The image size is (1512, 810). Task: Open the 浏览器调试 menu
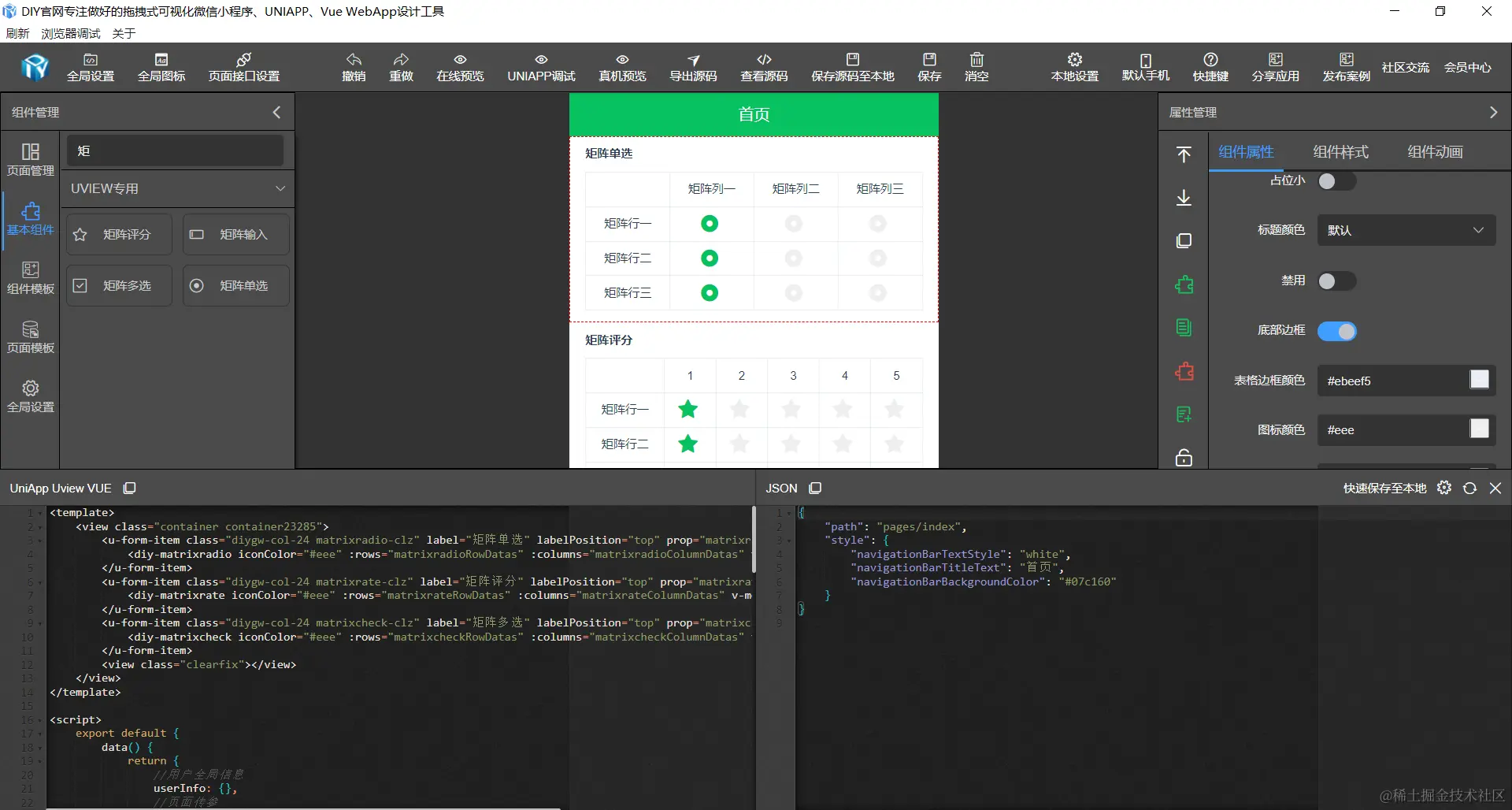pyautogui.click(x=71, y=33)
